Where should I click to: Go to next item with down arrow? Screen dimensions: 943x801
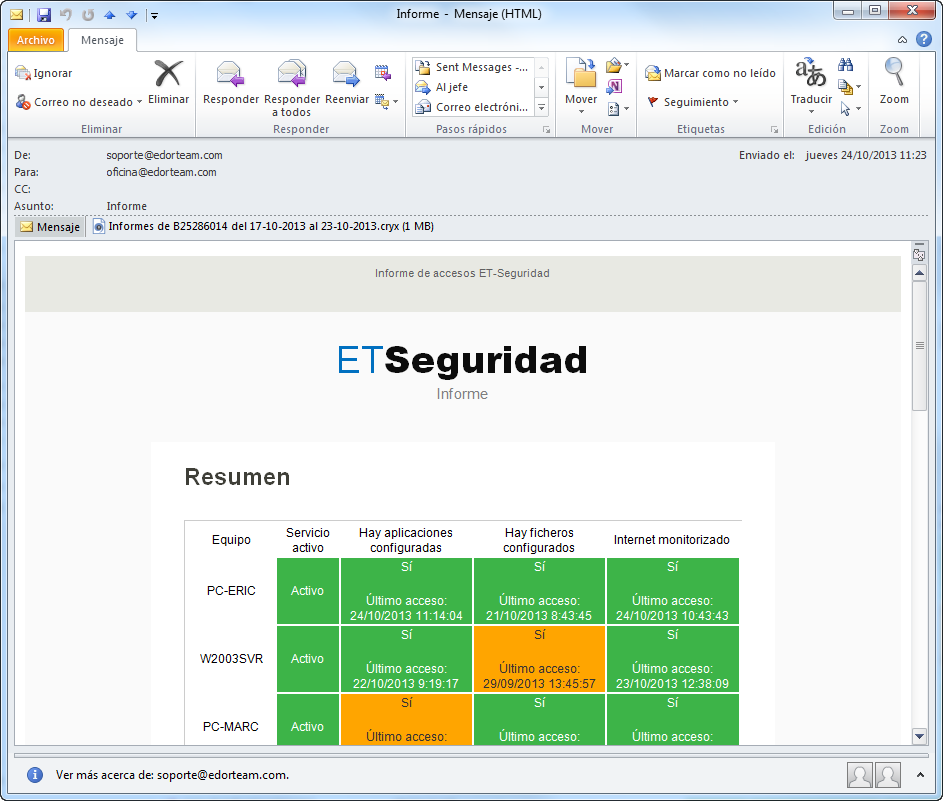131,14
